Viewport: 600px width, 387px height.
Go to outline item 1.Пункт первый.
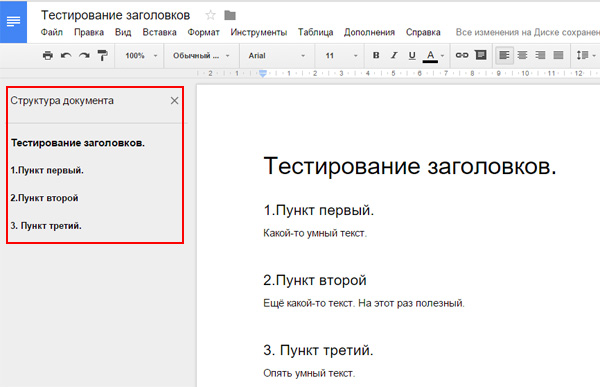coord(47,170)
